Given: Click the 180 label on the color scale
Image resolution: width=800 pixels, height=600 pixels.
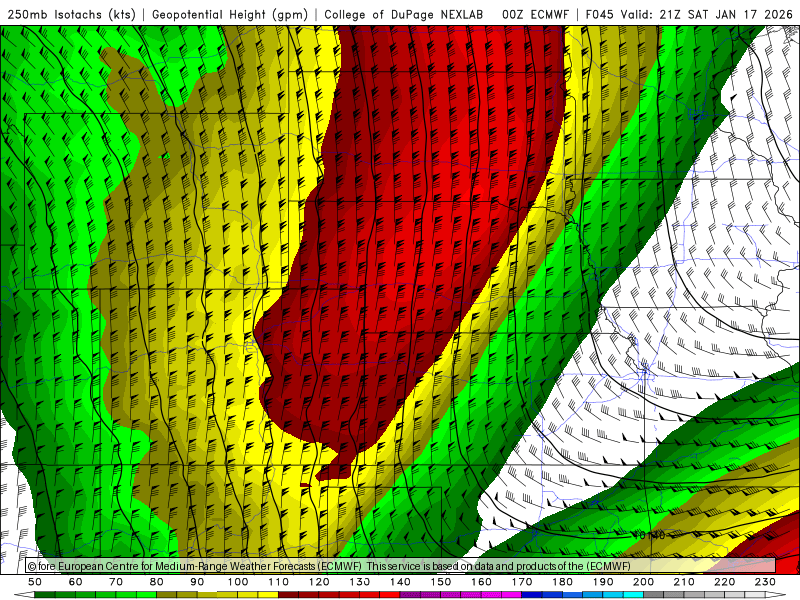Looking at the screenshot, I should point(563,582).
